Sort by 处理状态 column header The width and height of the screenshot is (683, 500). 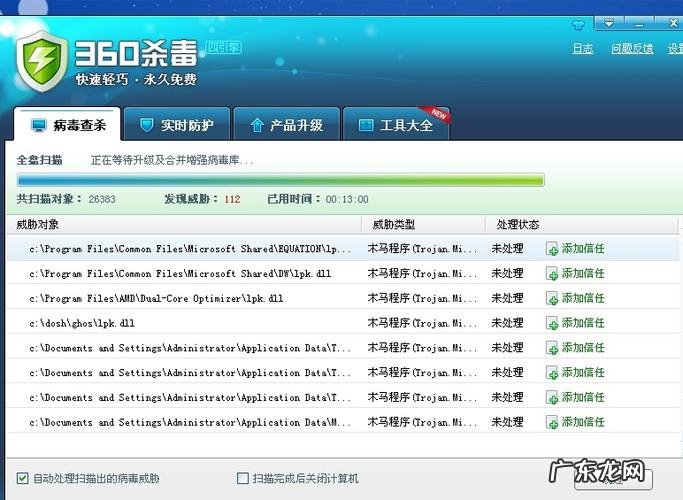click(x=518, y=225)
